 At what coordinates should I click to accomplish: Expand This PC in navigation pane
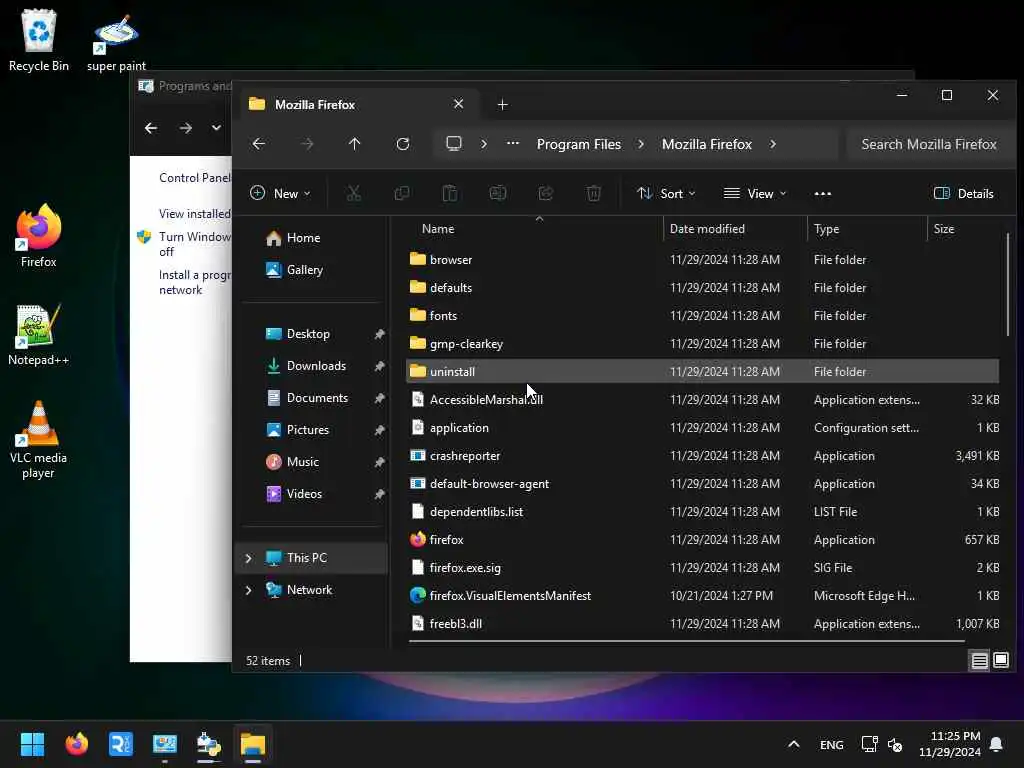click(x=248, y=558)
